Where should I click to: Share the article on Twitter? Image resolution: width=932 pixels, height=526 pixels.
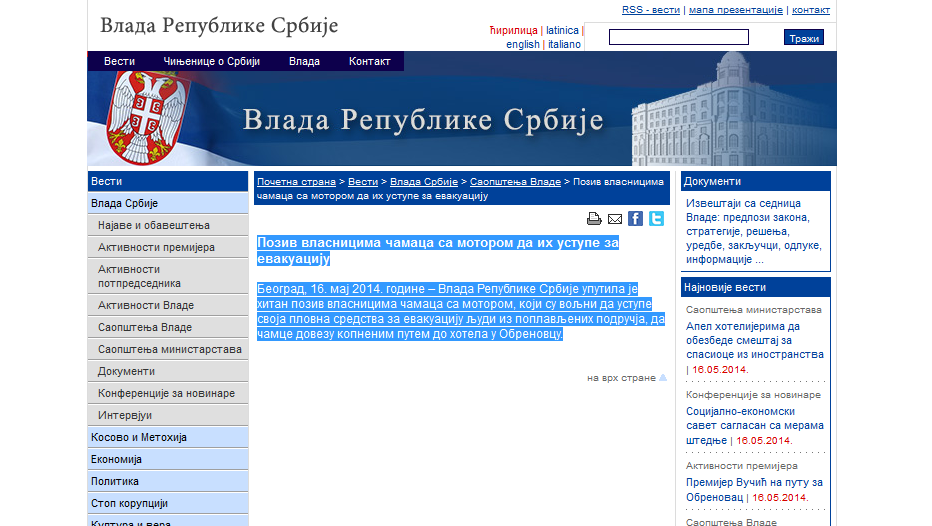coord(656,219)
